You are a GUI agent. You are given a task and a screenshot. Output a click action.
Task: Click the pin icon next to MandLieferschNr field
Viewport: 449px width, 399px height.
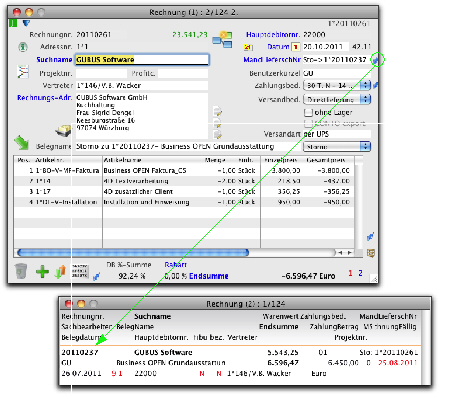376,60
